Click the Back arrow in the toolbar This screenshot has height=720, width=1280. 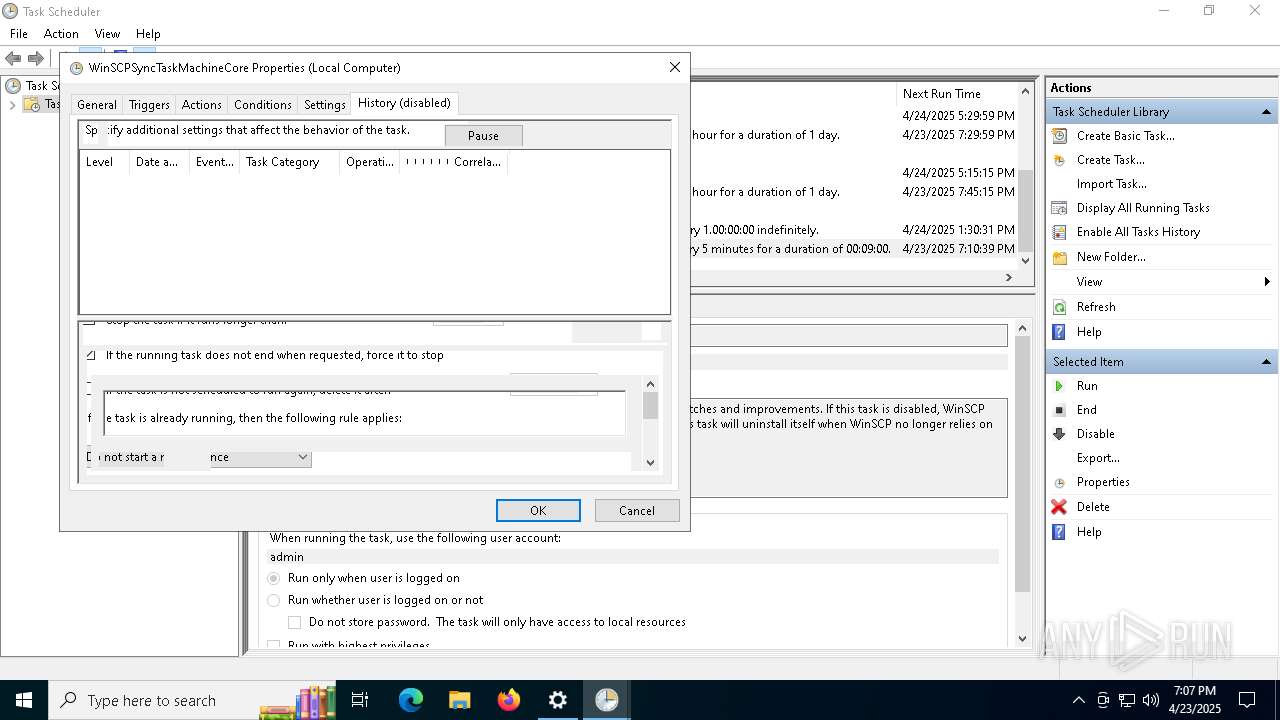(x=13, y=58)
